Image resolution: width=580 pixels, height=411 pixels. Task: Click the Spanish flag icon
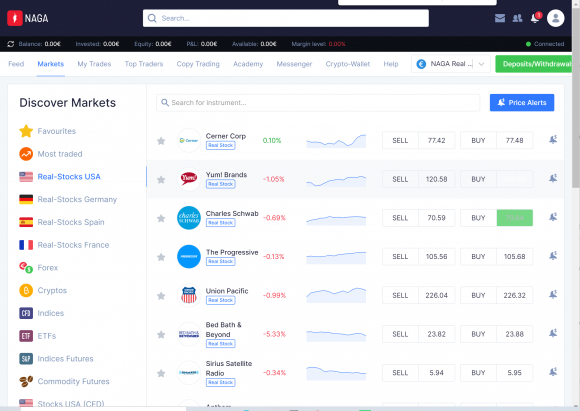26,222
